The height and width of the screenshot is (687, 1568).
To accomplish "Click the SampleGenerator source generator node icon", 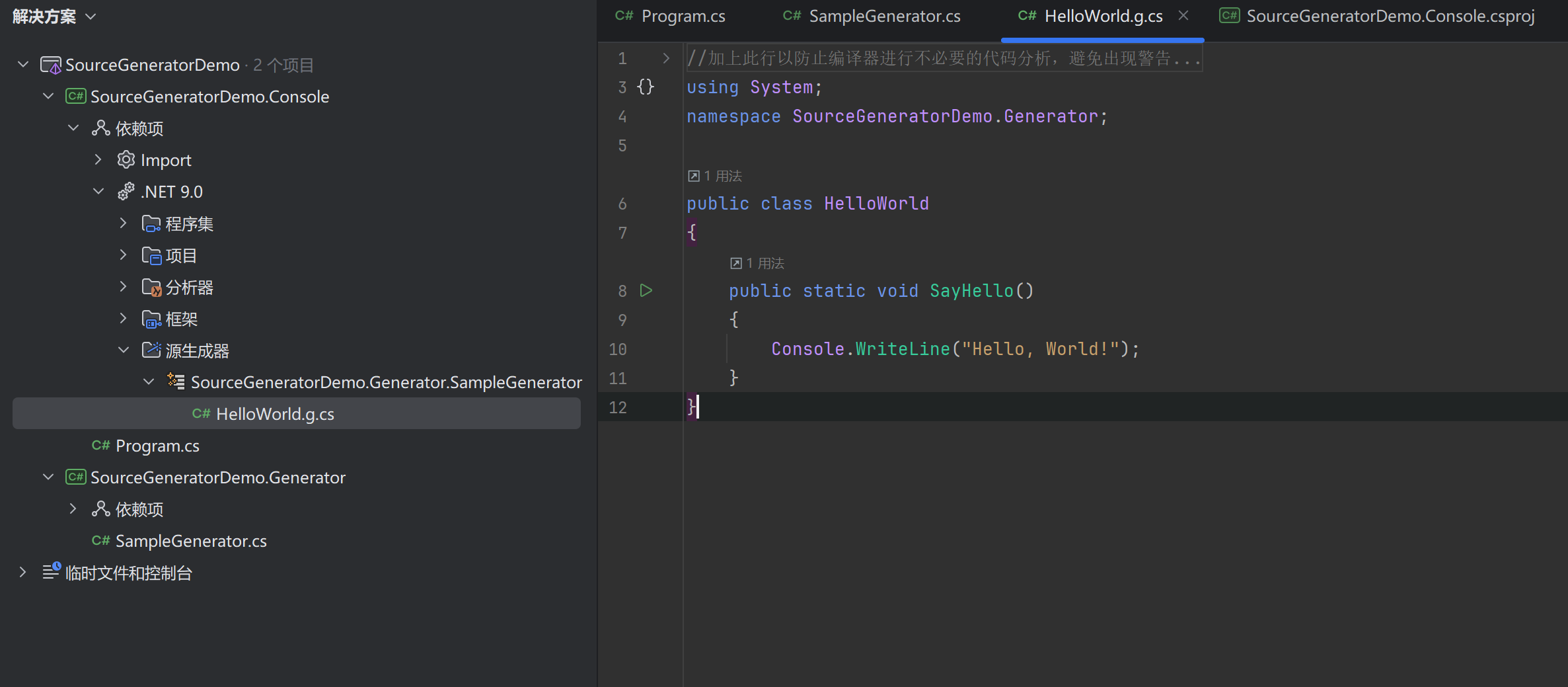I will pos(176,382).
